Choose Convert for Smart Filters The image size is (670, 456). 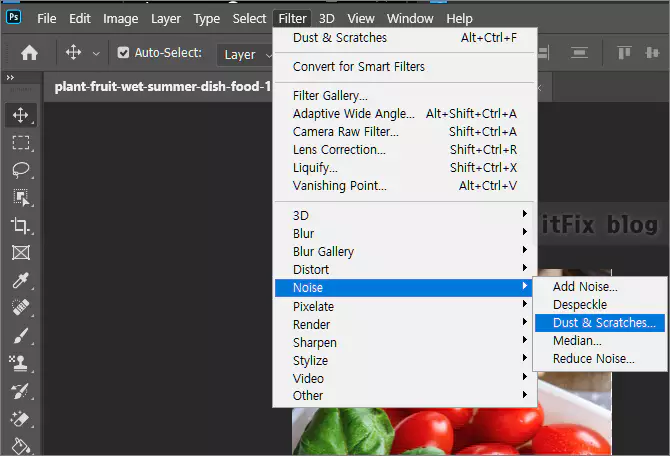(404, 67)
